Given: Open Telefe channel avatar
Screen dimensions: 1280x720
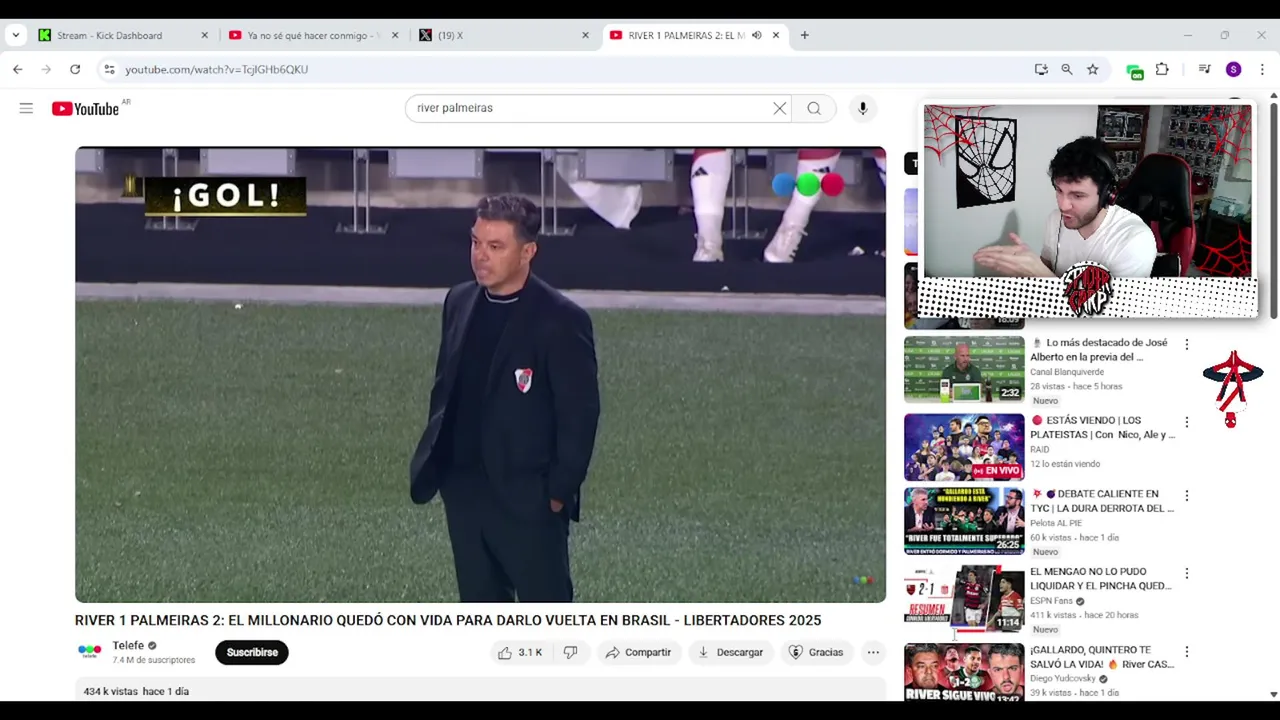Looking at the screenshot, I should [90, 652].
